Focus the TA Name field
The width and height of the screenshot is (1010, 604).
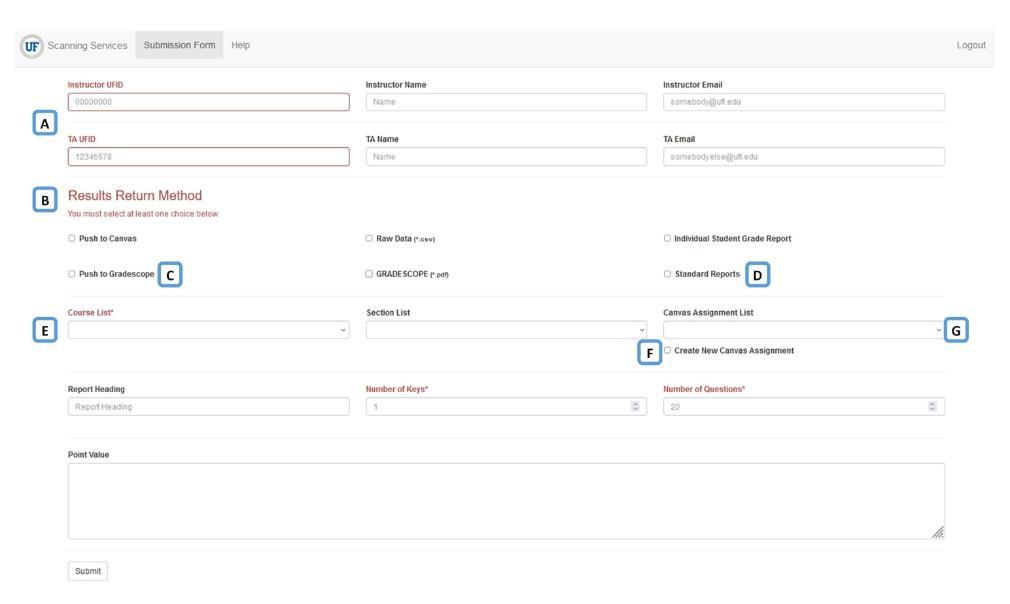click(x=506, y=156)
